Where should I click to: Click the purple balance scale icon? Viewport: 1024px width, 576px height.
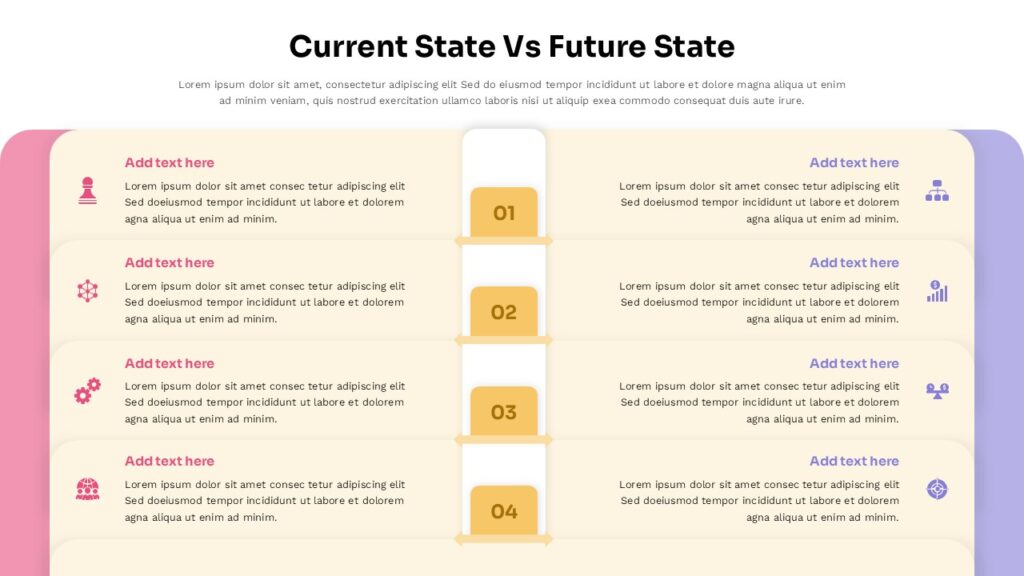[x=937, y=390]
